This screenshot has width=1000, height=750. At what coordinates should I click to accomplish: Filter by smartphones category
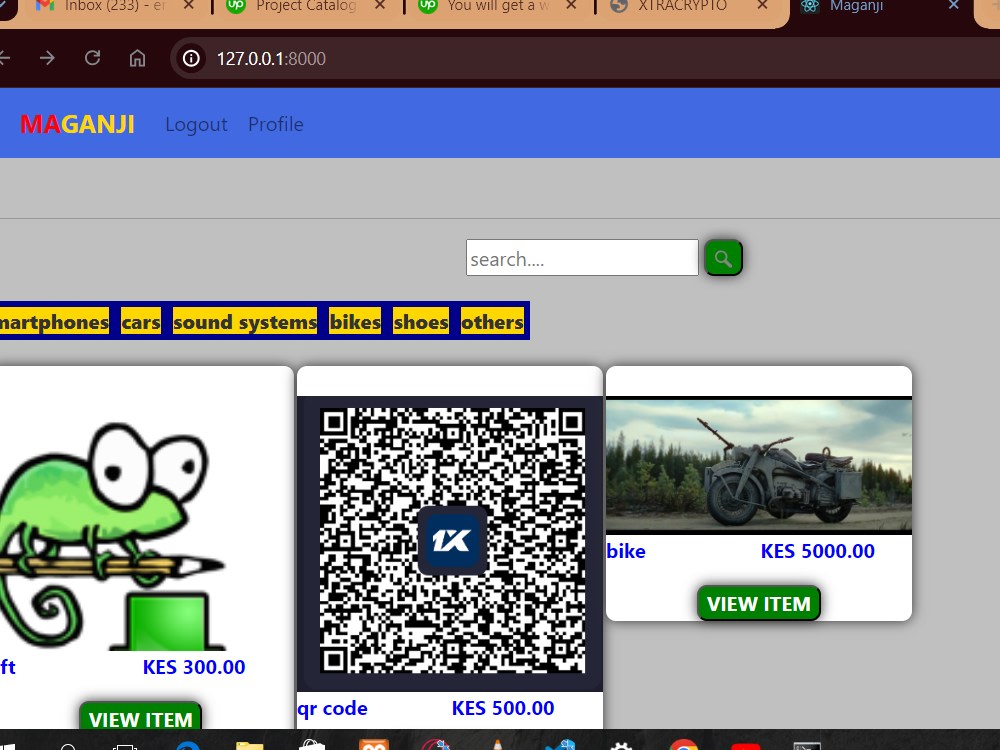coord(54,322)
